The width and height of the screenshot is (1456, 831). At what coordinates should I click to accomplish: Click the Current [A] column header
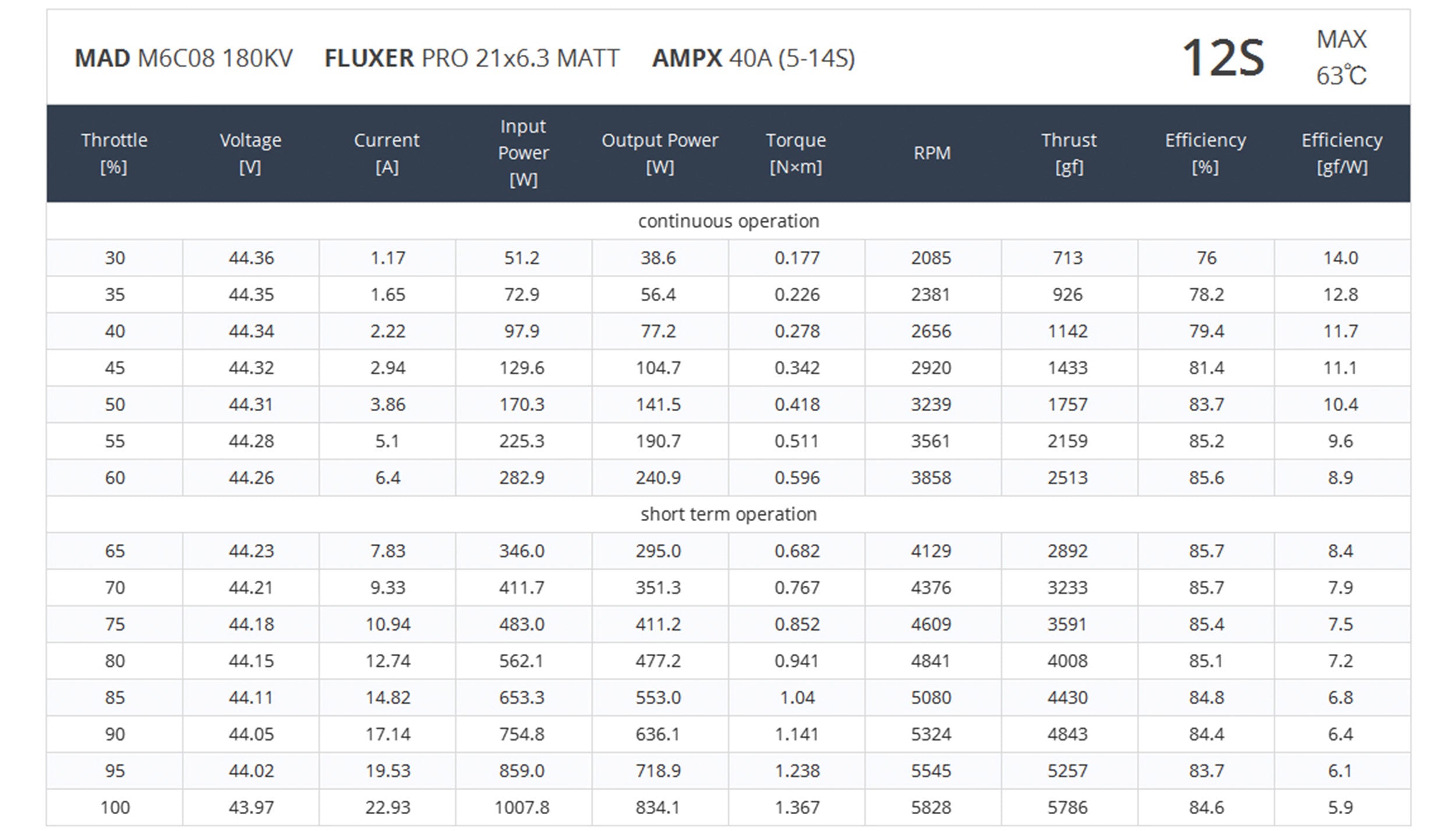tap(387, 153)
